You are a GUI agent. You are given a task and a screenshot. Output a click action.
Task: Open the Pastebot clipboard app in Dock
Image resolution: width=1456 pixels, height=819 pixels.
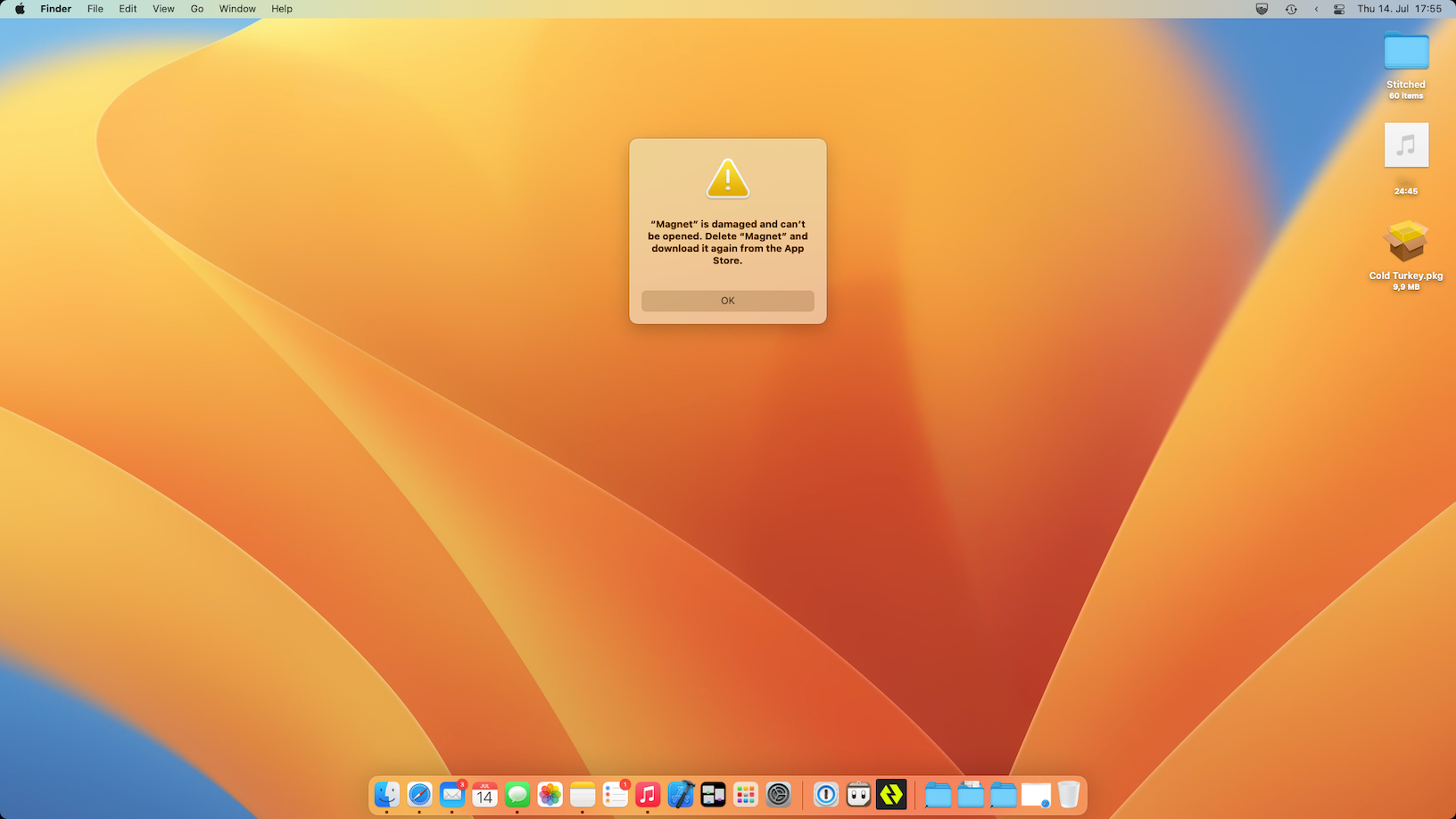(858, 794)
